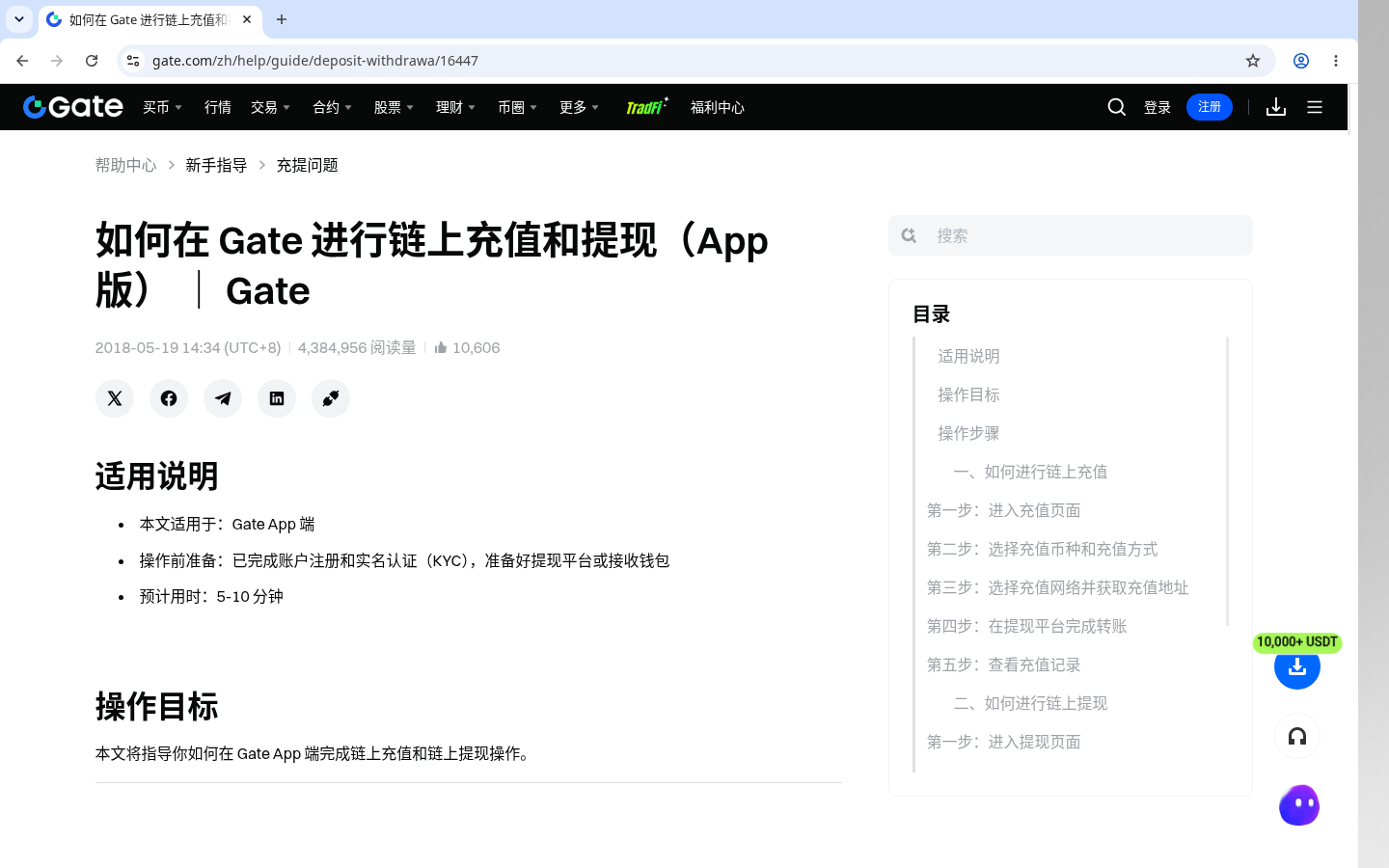This screenshot has width=1389, height=868.
Task: Expand the 股票 dropdown menu
Action: pyautogui.click(x=394, y=107)
